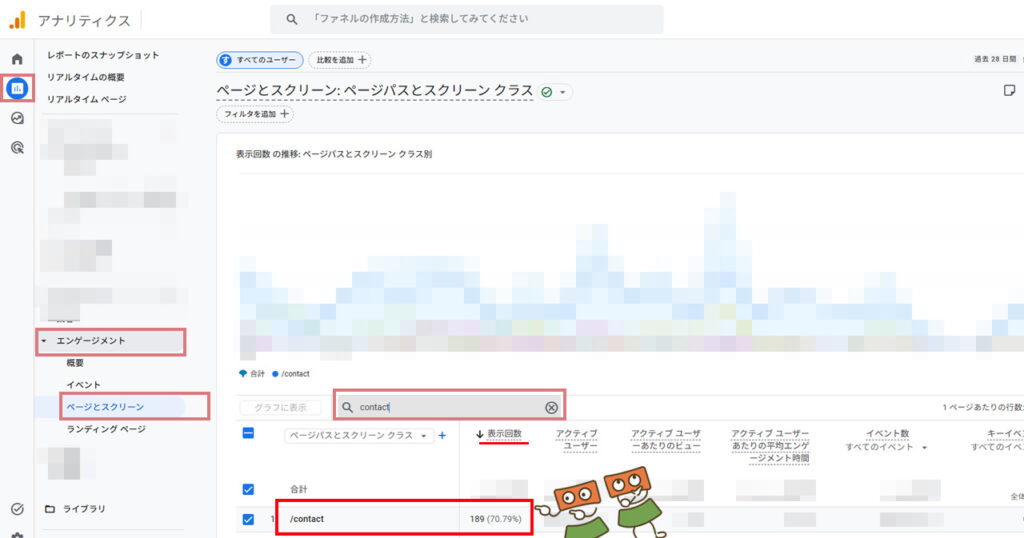Click the 合計 row label
Viewport: 1024px width, 538px height.
point(298,489)
